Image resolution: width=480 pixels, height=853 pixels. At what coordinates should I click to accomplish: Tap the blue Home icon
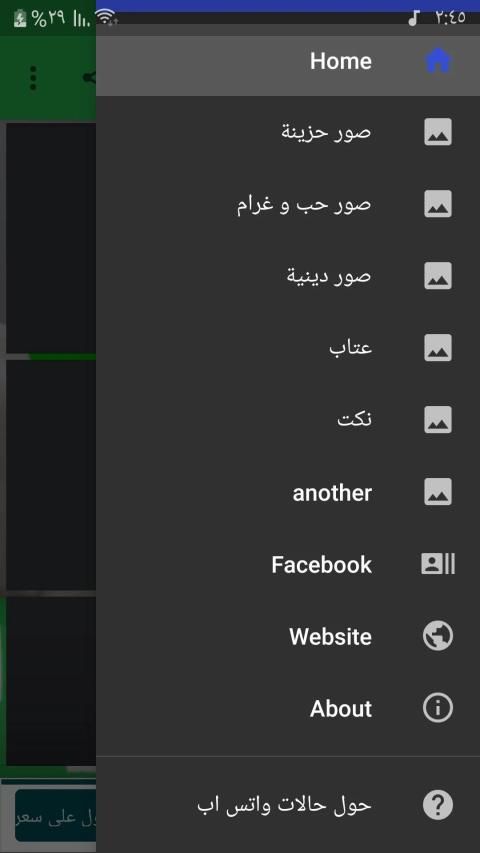tap(438, 60)
